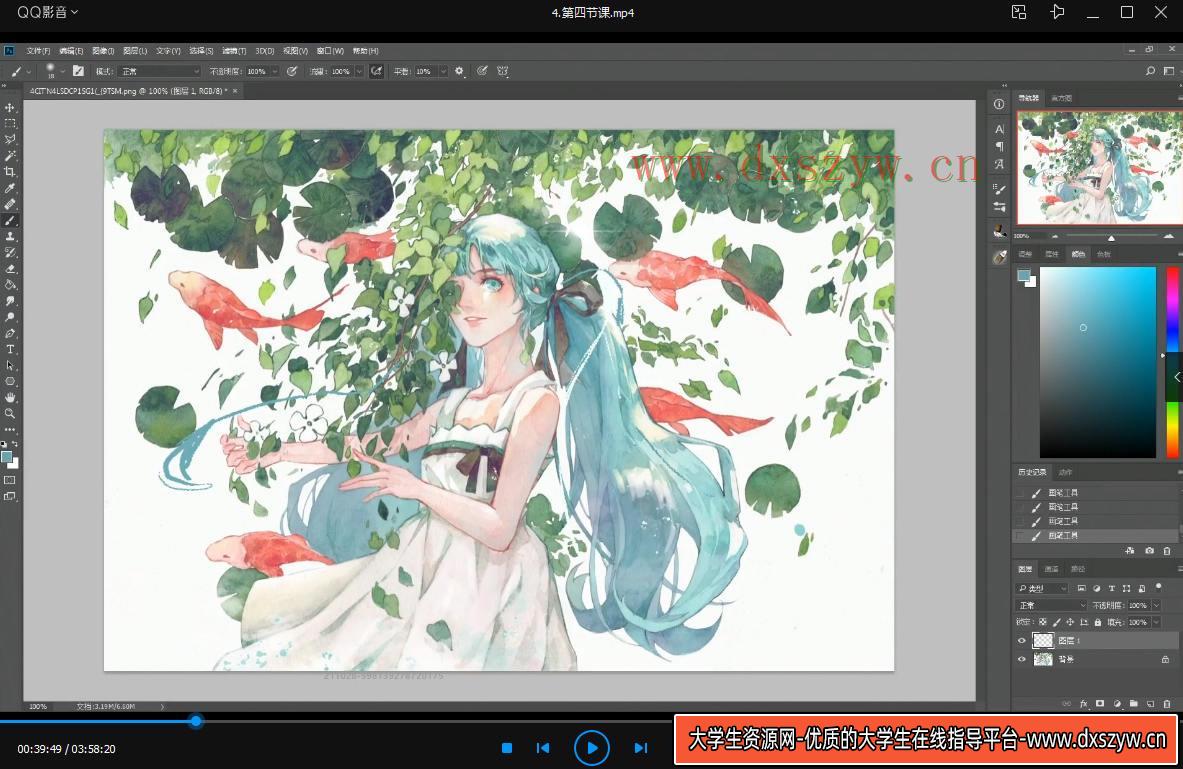
Task: Open the Glyphs panel icon
Action: point(999,164)
